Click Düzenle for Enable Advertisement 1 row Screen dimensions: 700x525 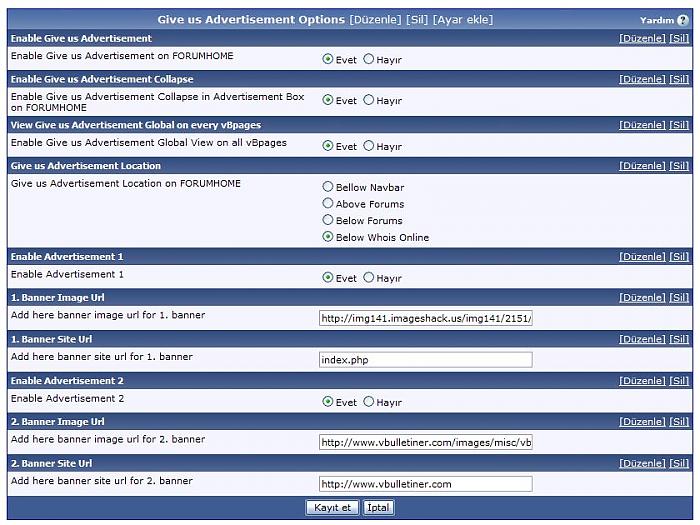[642, 257]
